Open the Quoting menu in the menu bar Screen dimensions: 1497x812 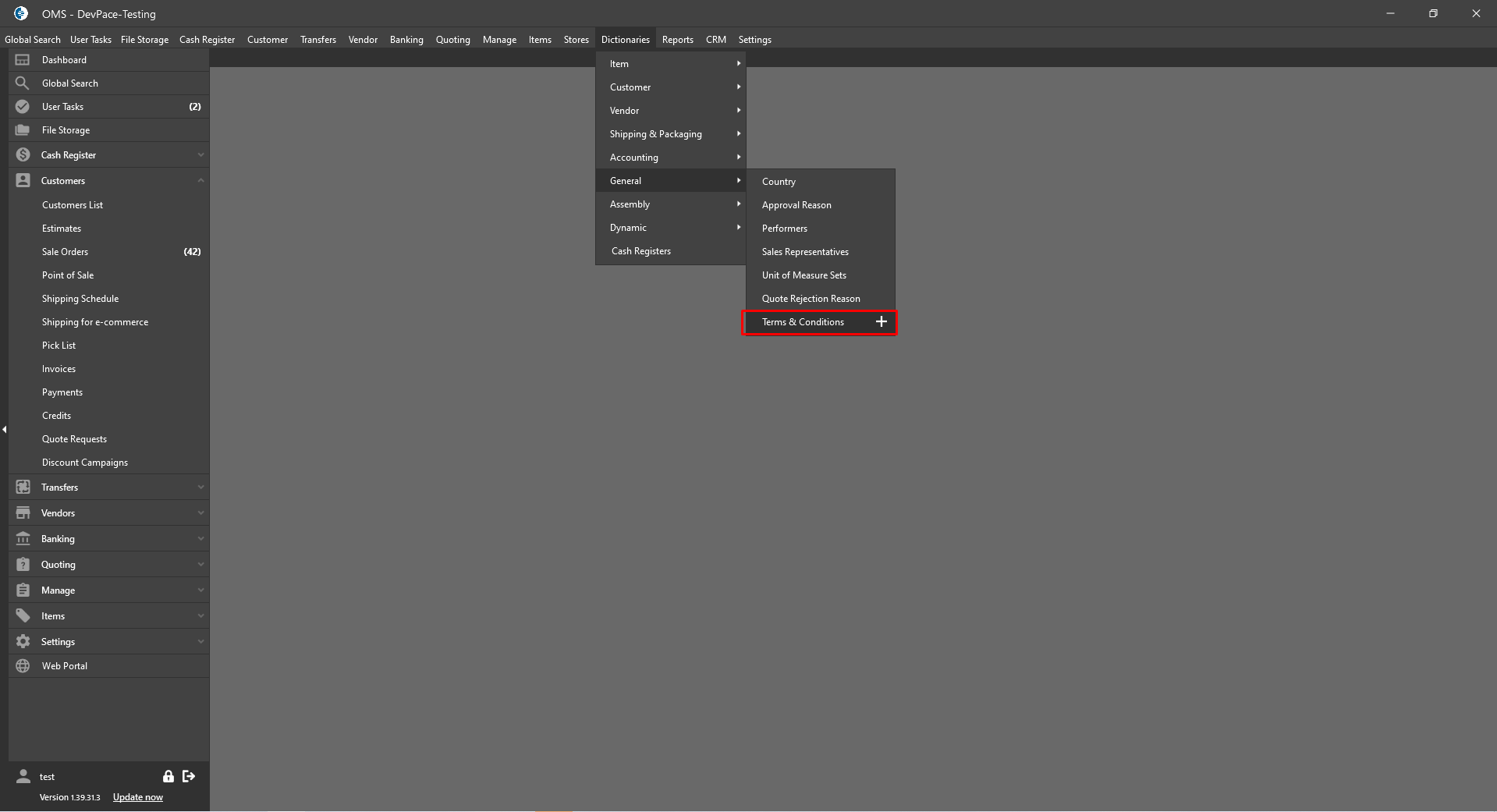(452, 40)
